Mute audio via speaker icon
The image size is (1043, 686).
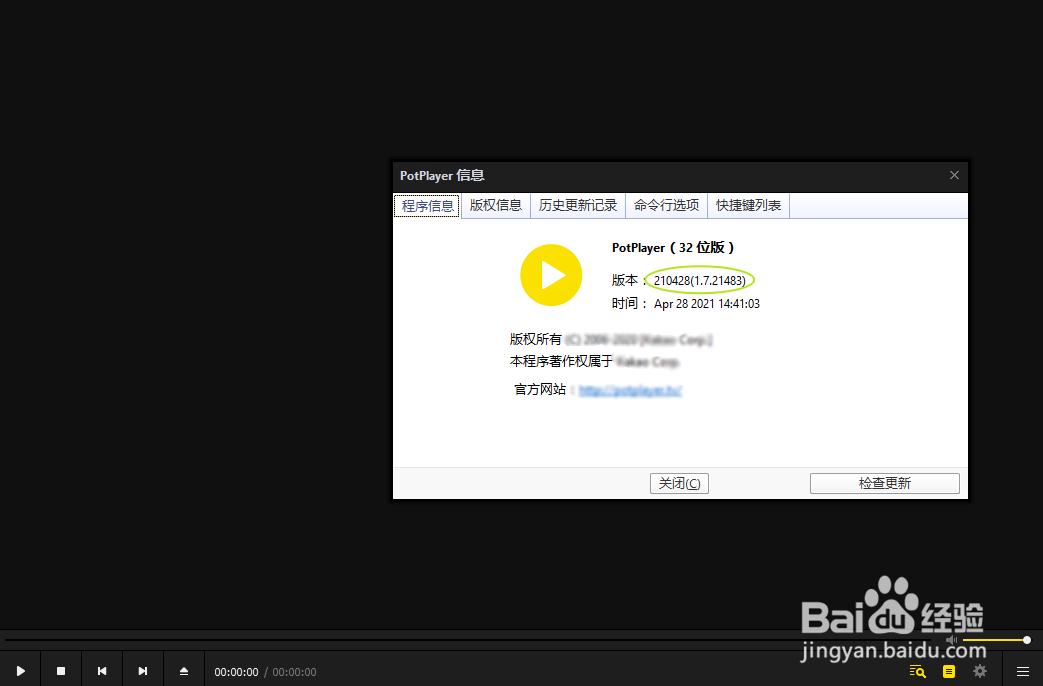952,640
